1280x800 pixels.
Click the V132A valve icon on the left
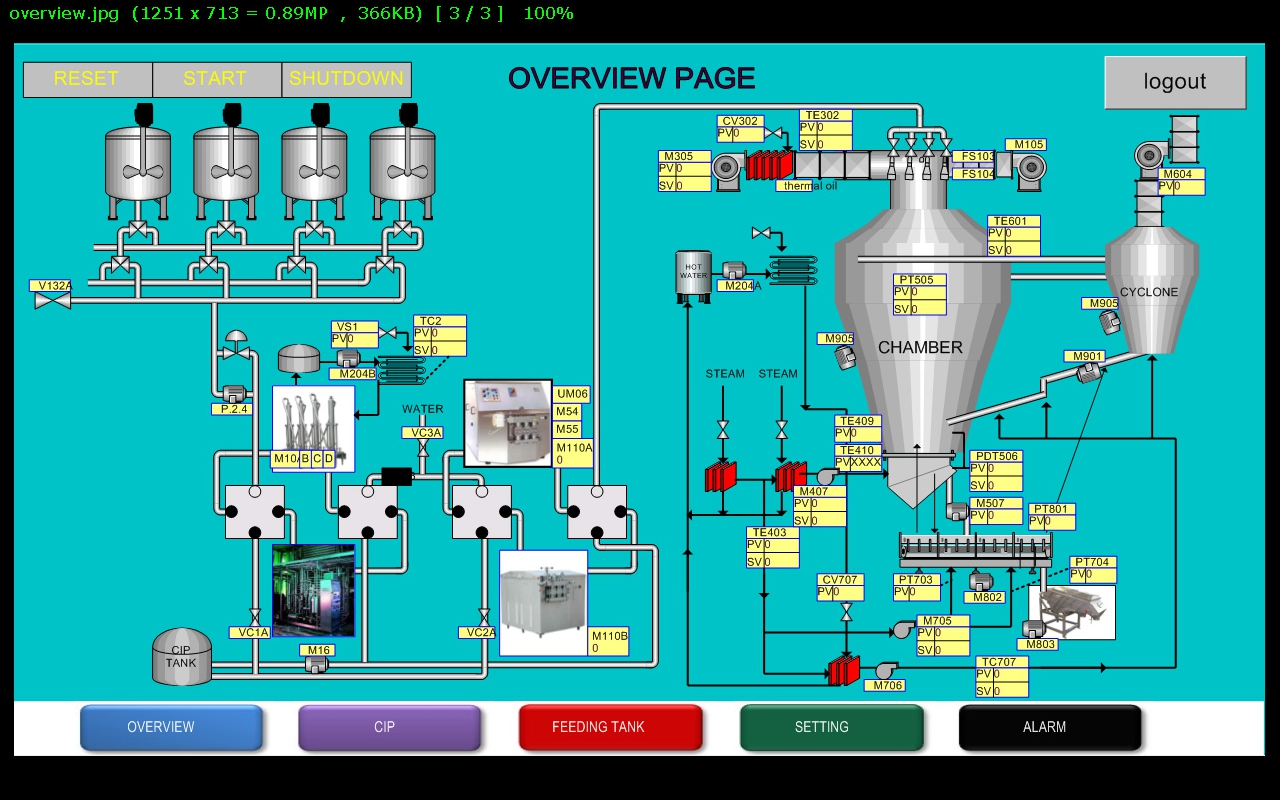click(x=52, y=300)
